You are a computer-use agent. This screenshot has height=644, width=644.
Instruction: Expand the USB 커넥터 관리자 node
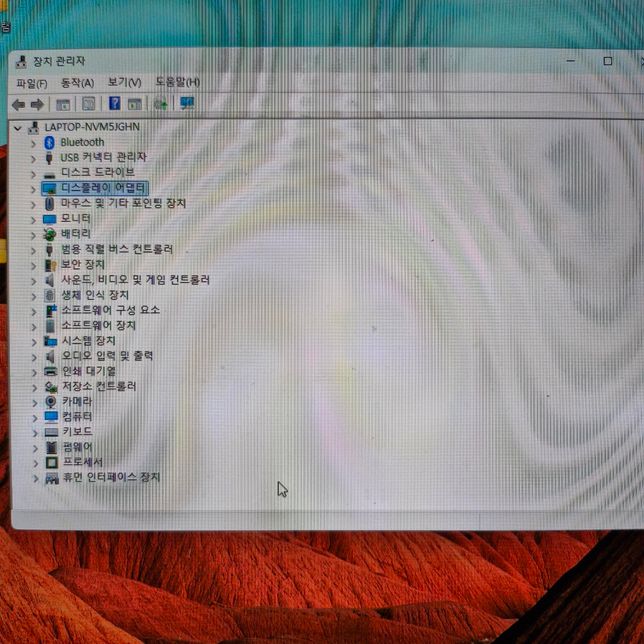coord(33,157)
